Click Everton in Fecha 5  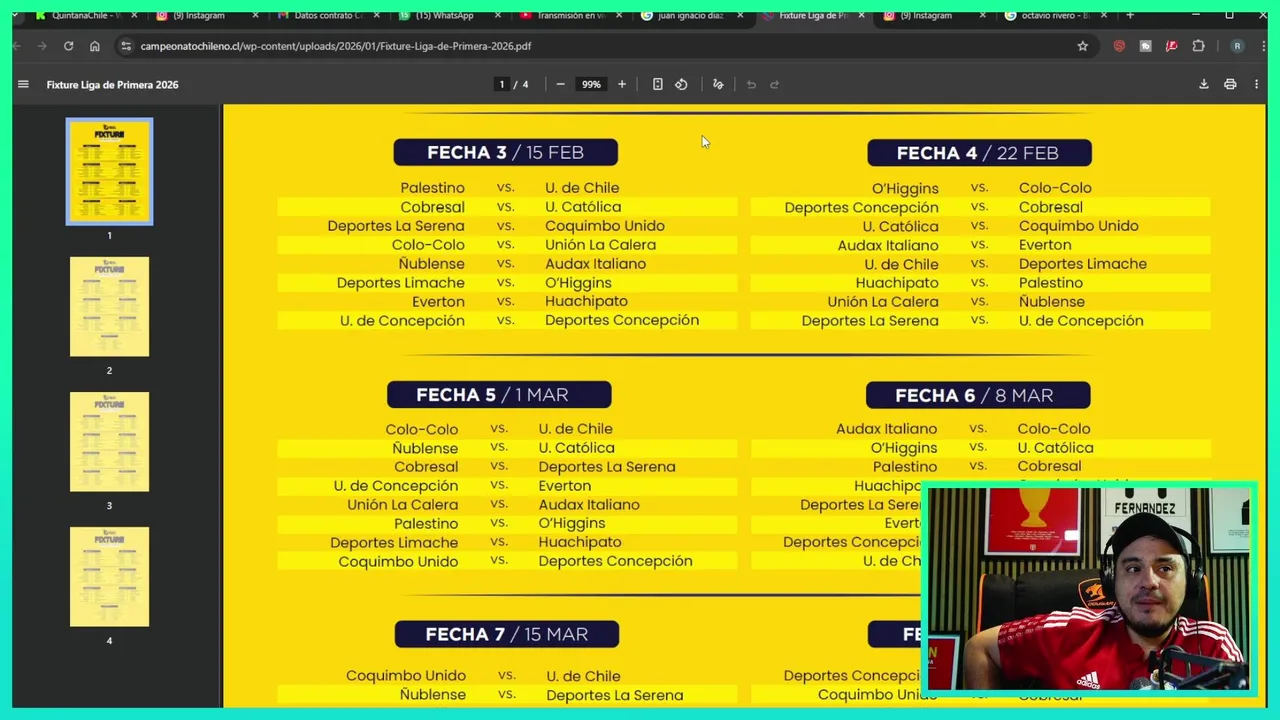point(565,485)
